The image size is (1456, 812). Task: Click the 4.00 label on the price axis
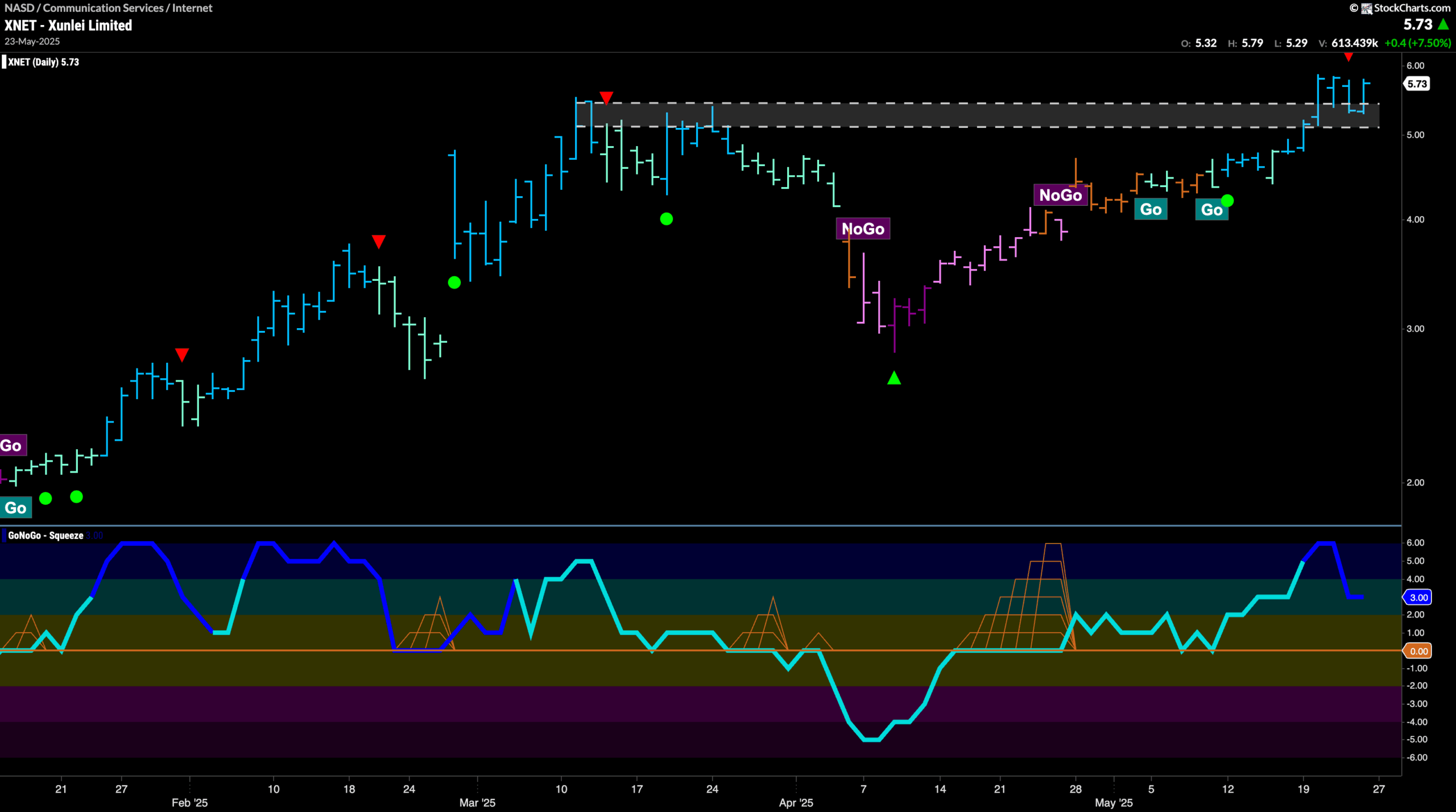click(1415, 219)
